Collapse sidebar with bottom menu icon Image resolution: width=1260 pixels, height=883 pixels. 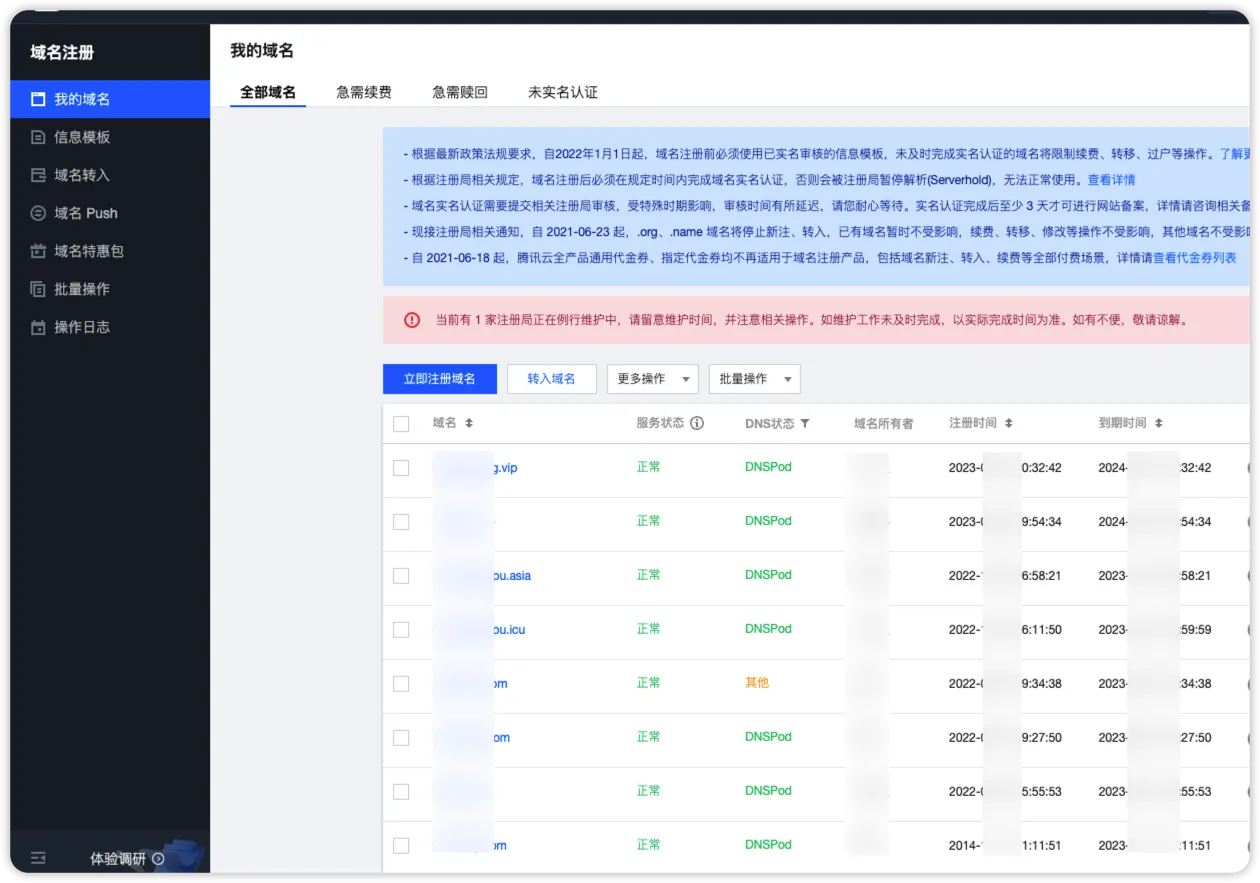click(x=38, y=858)
